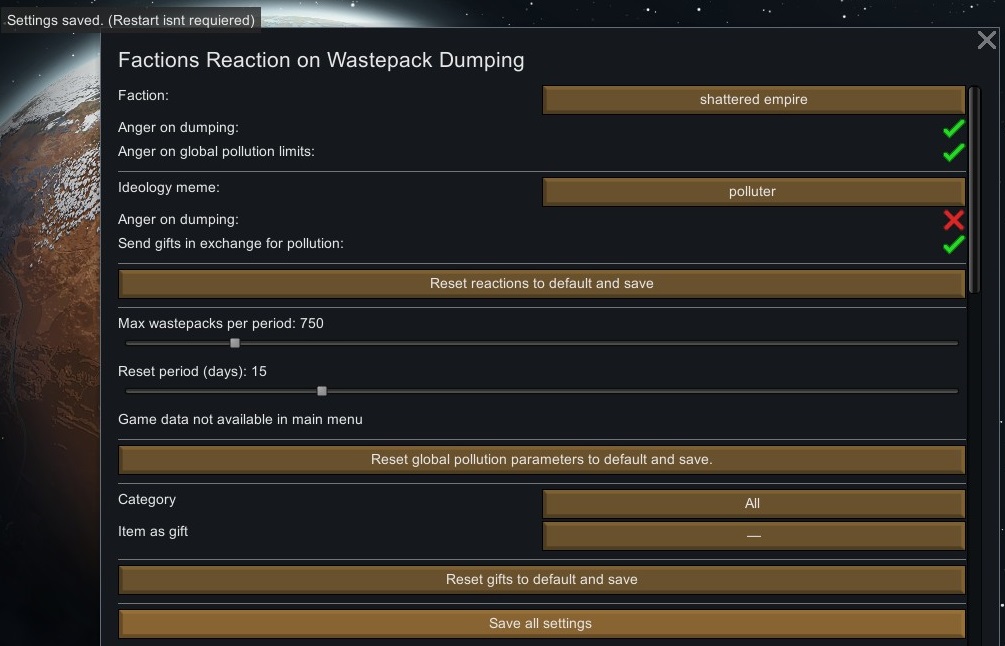
Task: Click the Save all settings button
Action: coord(542,624)
